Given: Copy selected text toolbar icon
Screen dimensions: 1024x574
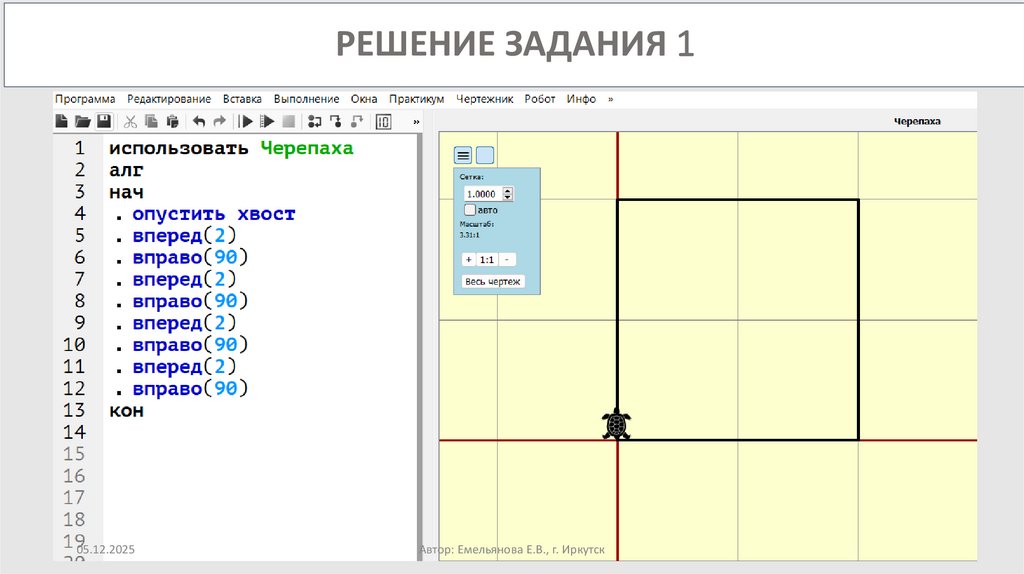Looking at the screenshot, I should (151, 121).
